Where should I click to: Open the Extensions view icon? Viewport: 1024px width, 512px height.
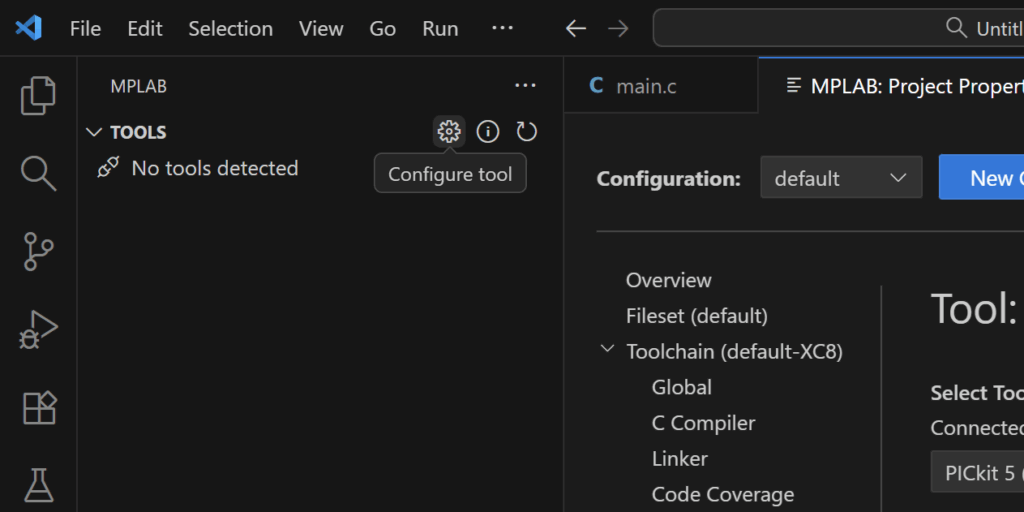click(x=38, y=407)
